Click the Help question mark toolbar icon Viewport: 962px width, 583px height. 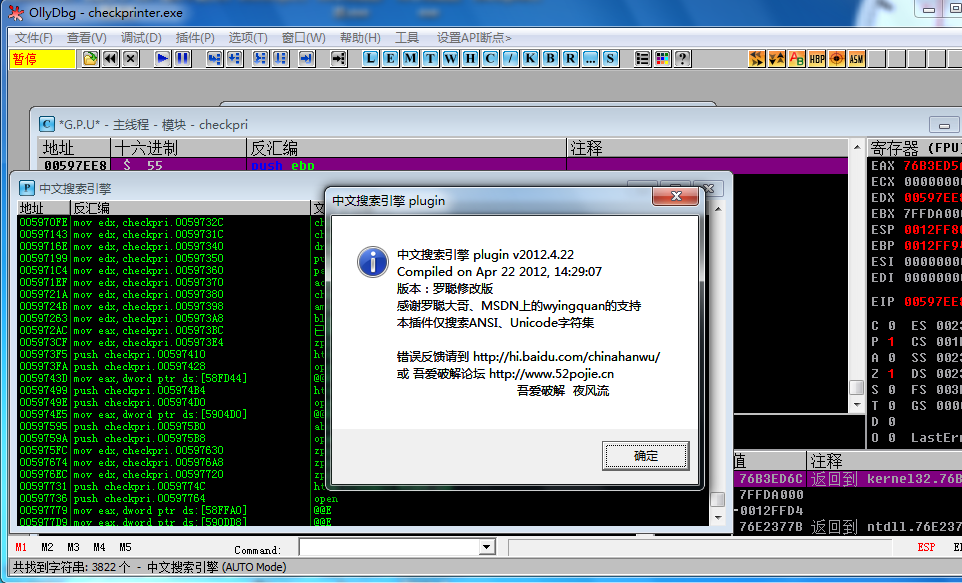(x=682, y=58)
